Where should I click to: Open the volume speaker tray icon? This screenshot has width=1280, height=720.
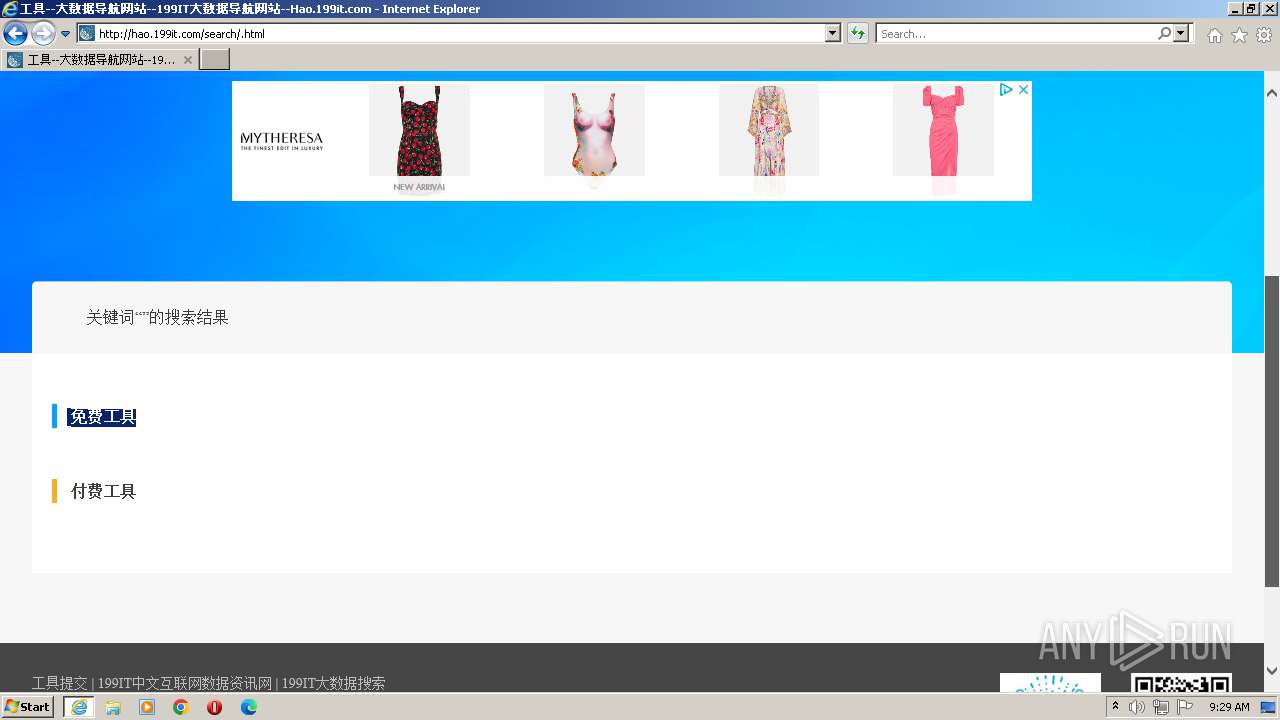(x=1137, y=707)
